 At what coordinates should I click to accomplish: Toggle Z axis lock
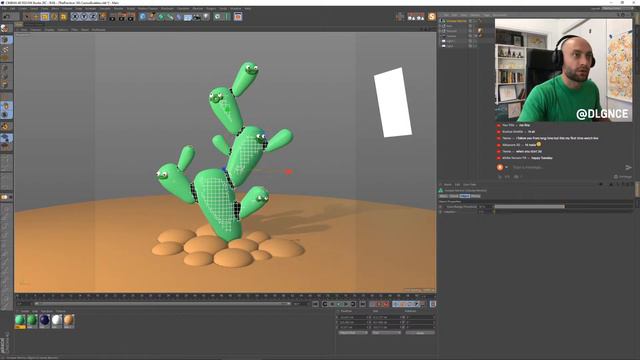(93, 17)
